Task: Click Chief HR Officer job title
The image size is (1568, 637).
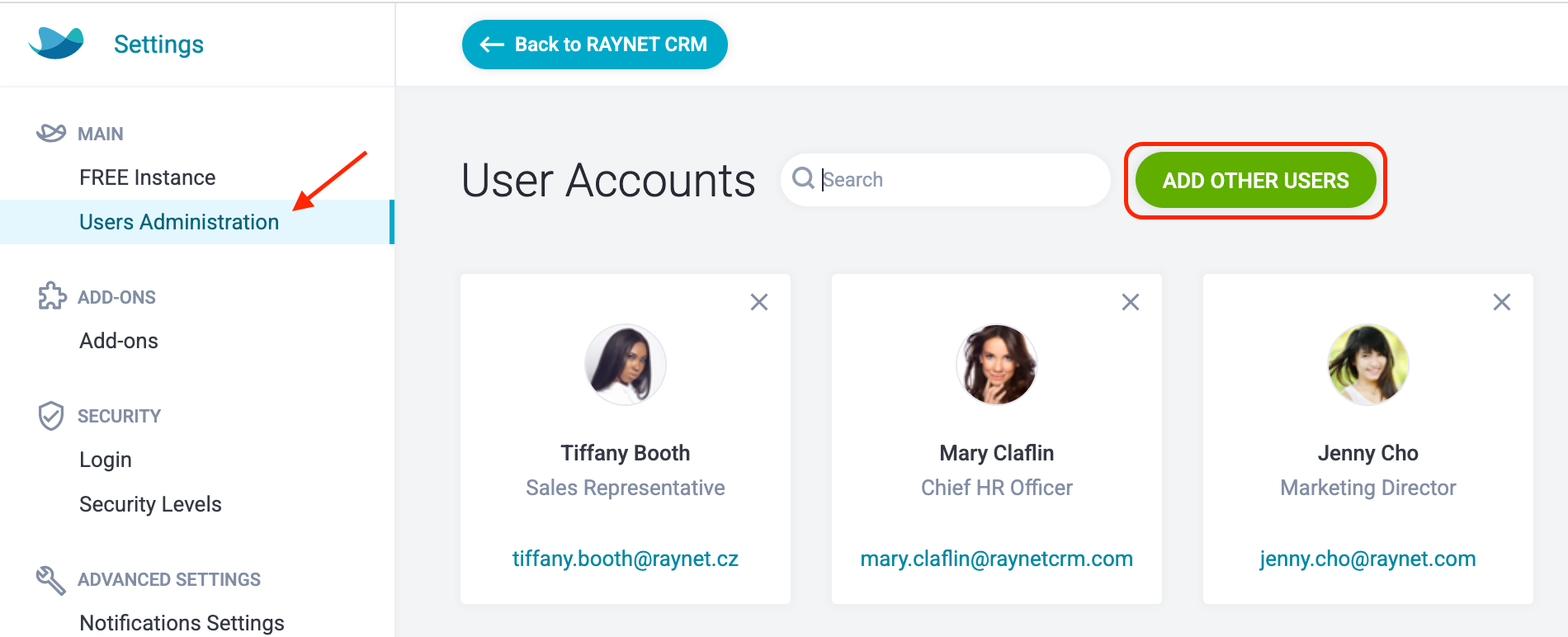Action: pyautogui.click(x=997, y=488)
